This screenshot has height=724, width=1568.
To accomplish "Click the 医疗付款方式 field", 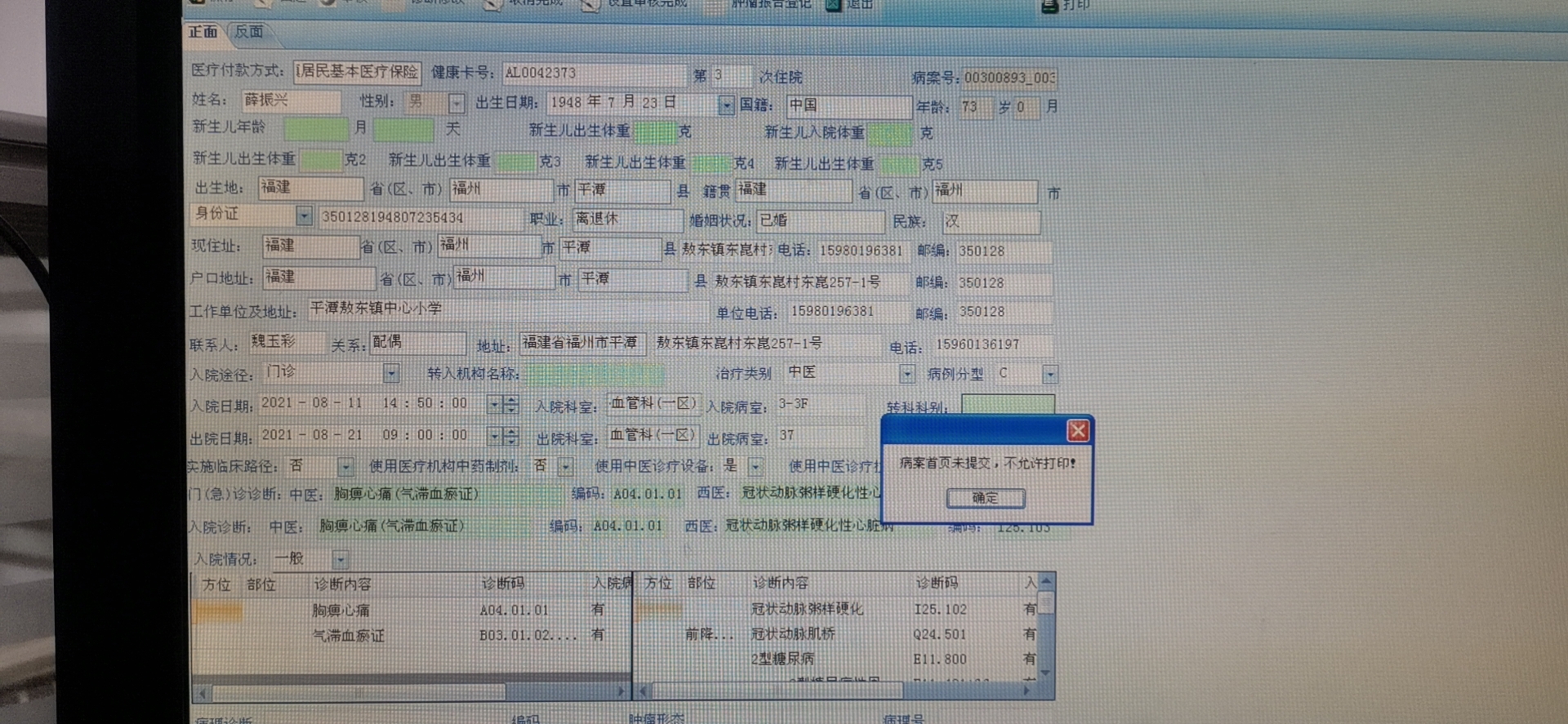I will pyautogui.click(x=357, y=72).
